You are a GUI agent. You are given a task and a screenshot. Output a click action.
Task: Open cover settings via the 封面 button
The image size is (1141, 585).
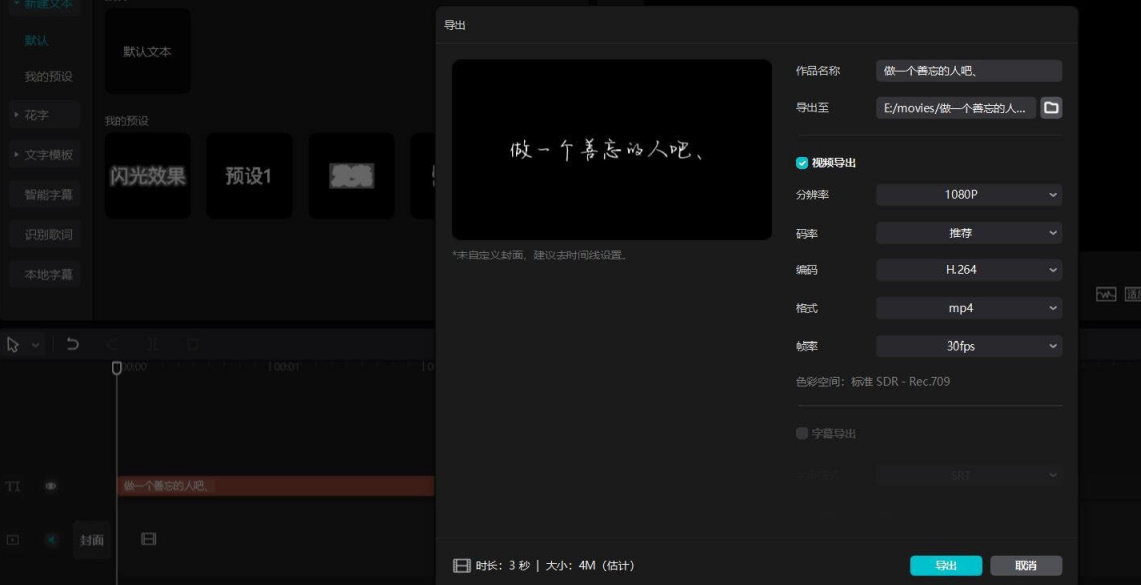91,539
